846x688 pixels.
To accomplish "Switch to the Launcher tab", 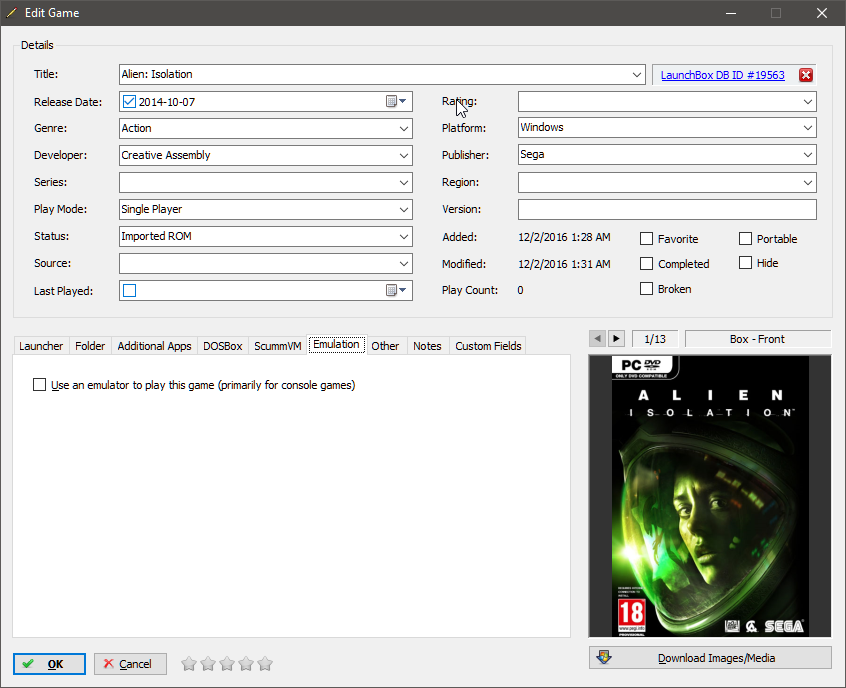I will pos(41,346).
